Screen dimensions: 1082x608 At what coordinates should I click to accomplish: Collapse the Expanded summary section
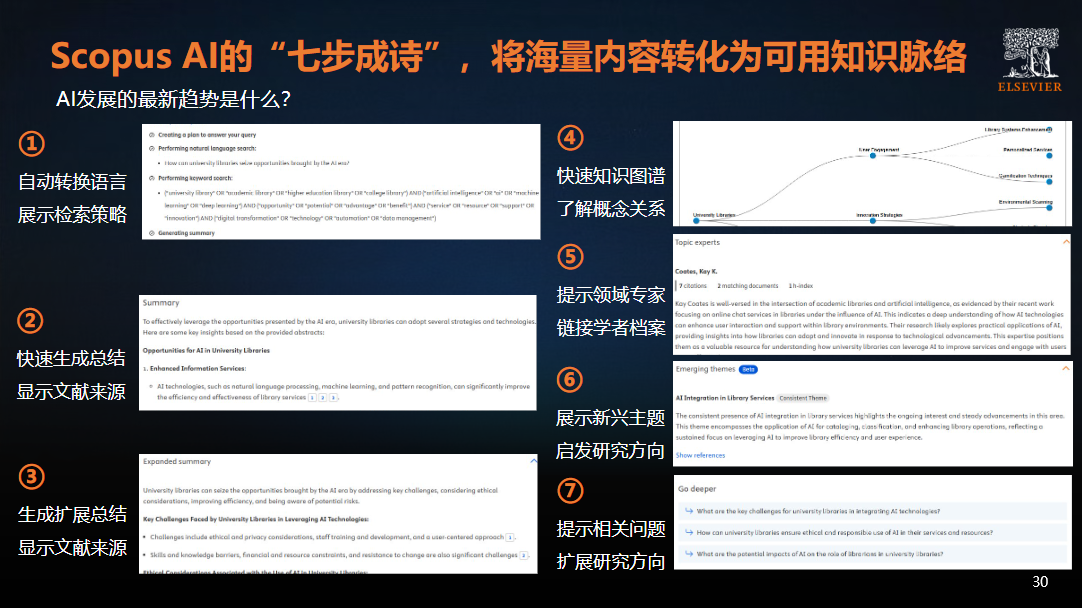click(529, 461)
